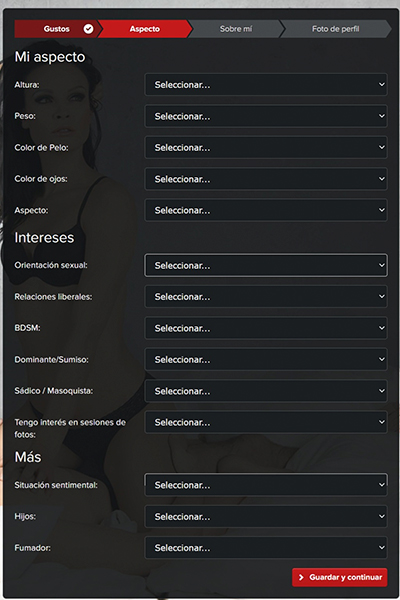Viewport: 400px width, 600px height.
Task: Open the Dominante/Sumiso dropdown
Action: click(x=266, y=359)
